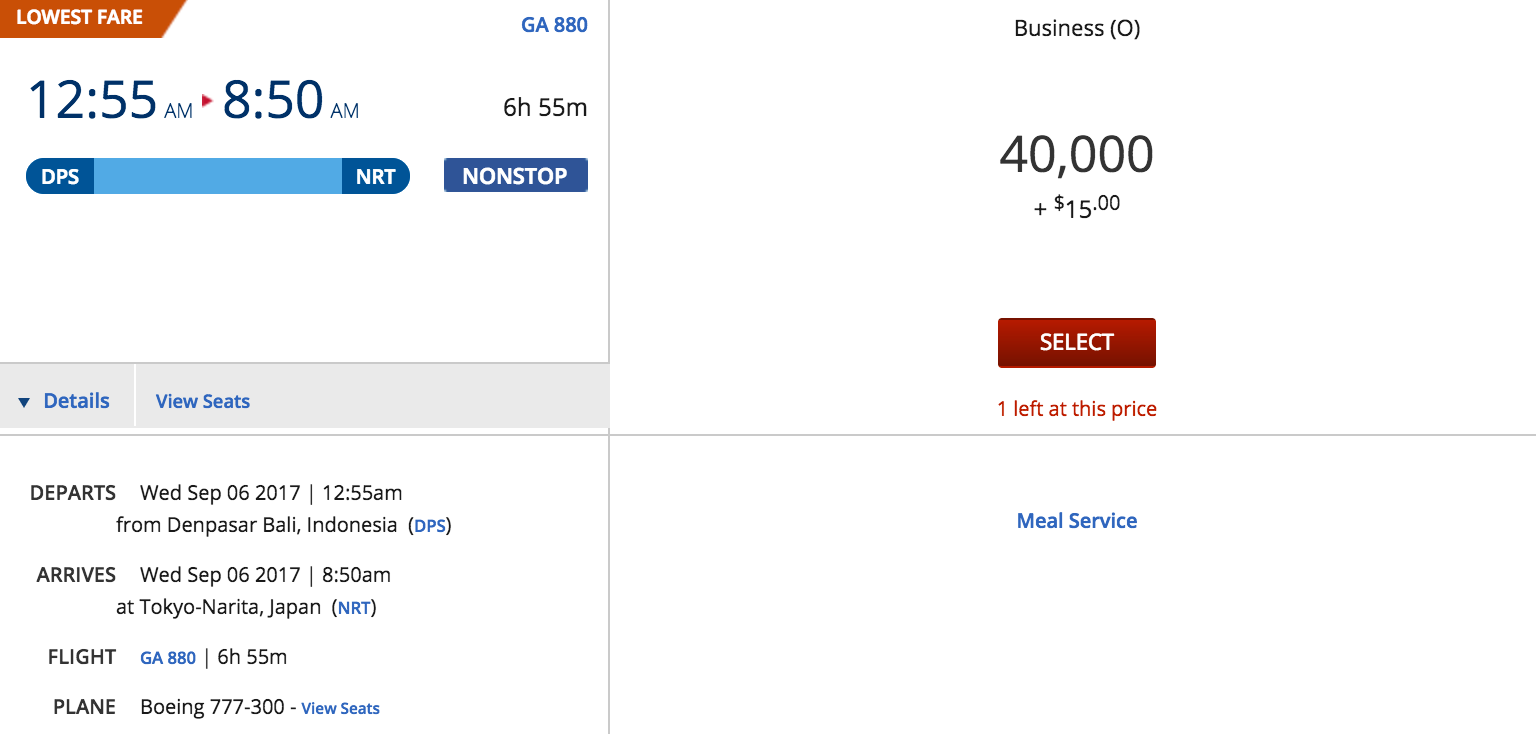Image resolution: width=1536 pixels, height=734 pixels.
Task: Click the DPS airport code link in details
Action: (x=430, y=525)
